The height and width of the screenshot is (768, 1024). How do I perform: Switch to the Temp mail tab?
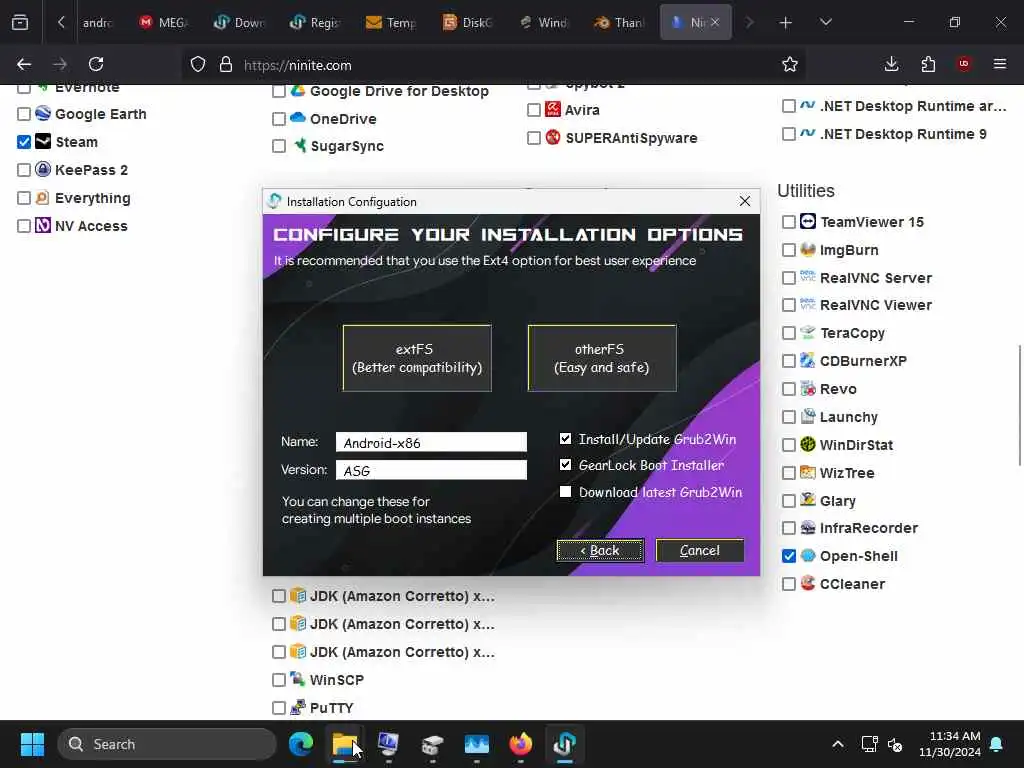[x=391, y=22]
